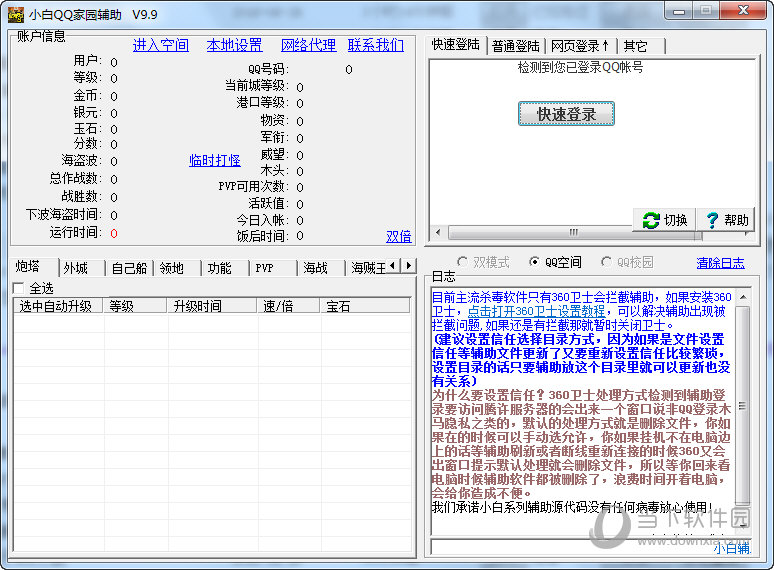Image resolution: width=774 pixels, height=570 pixels.
Task: Switch to the 普通登陆 tab
Action: point(516,46)
